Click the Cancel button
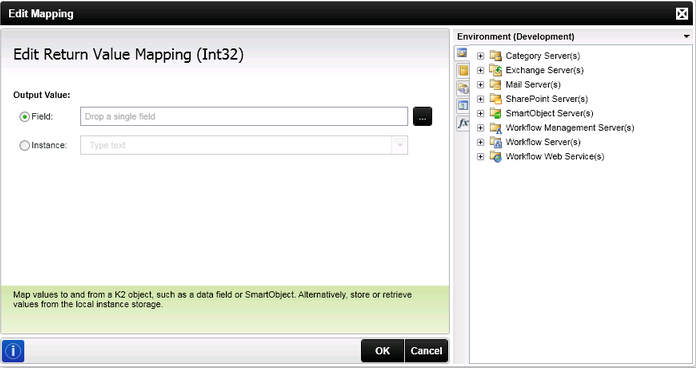The image size is (696, 368). 426,351
